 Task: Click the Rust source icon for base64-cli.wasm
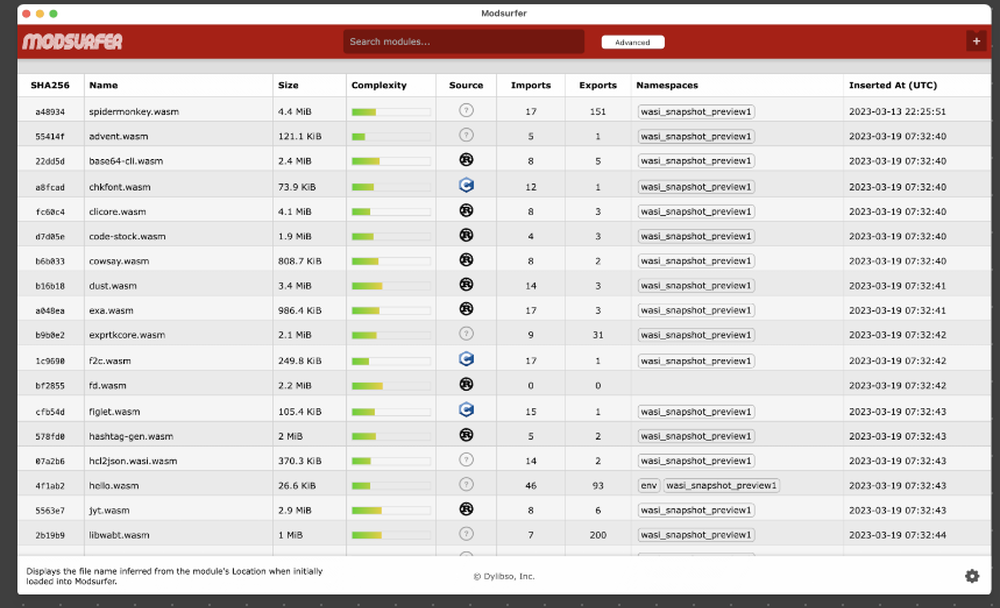[466, 160]
